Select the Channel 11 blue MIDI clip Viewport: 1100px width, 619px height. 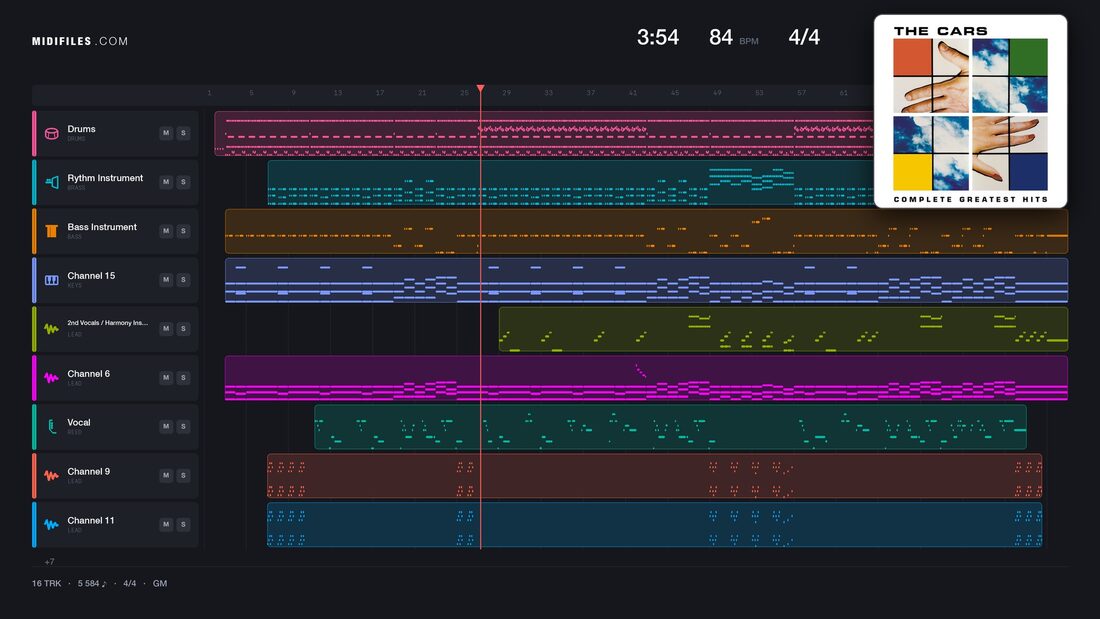655,524
